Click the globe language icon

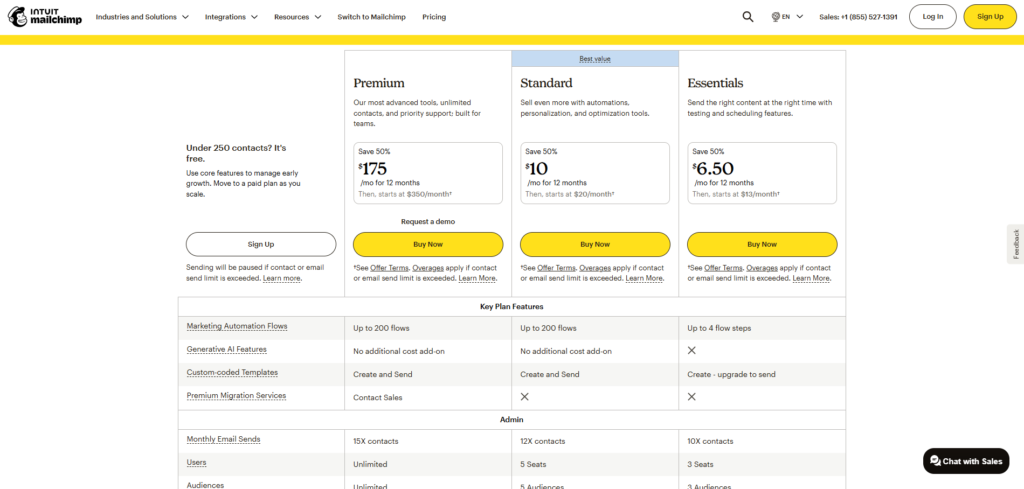776,17
